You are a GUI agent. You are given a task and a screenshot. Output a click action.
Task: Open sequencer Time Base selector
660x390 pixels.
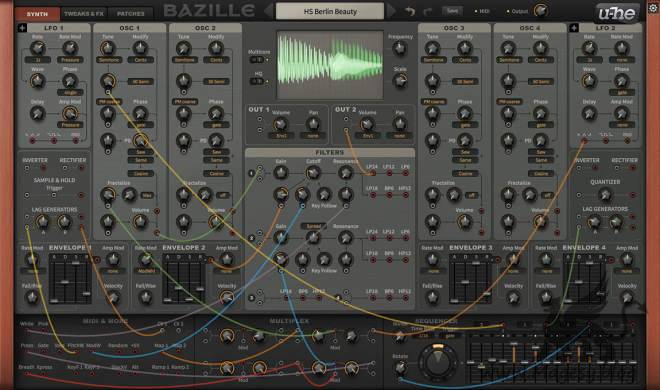423,335
